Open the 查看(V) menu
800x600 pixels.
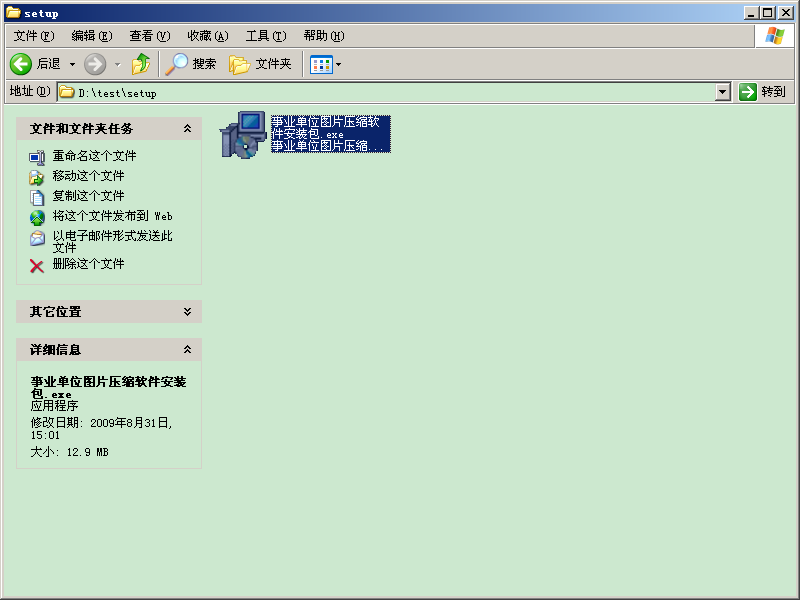pos(149,36)
